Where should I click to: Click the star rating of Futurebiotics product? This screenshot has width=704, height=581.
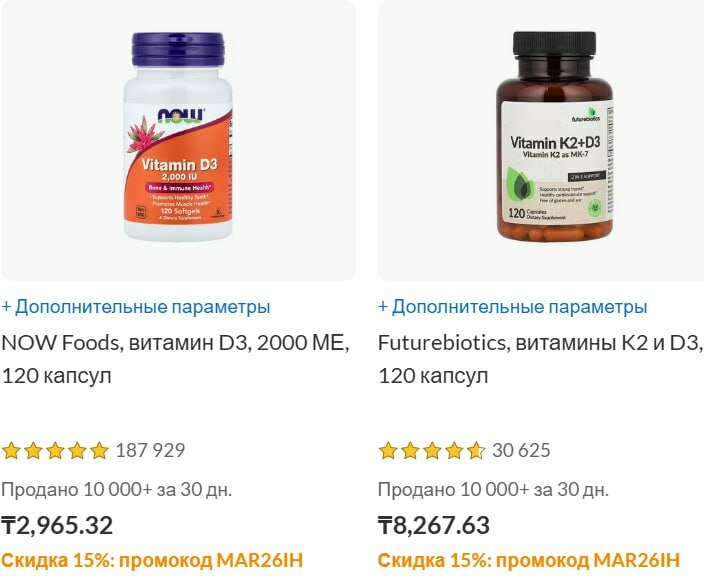pos(432,450)
